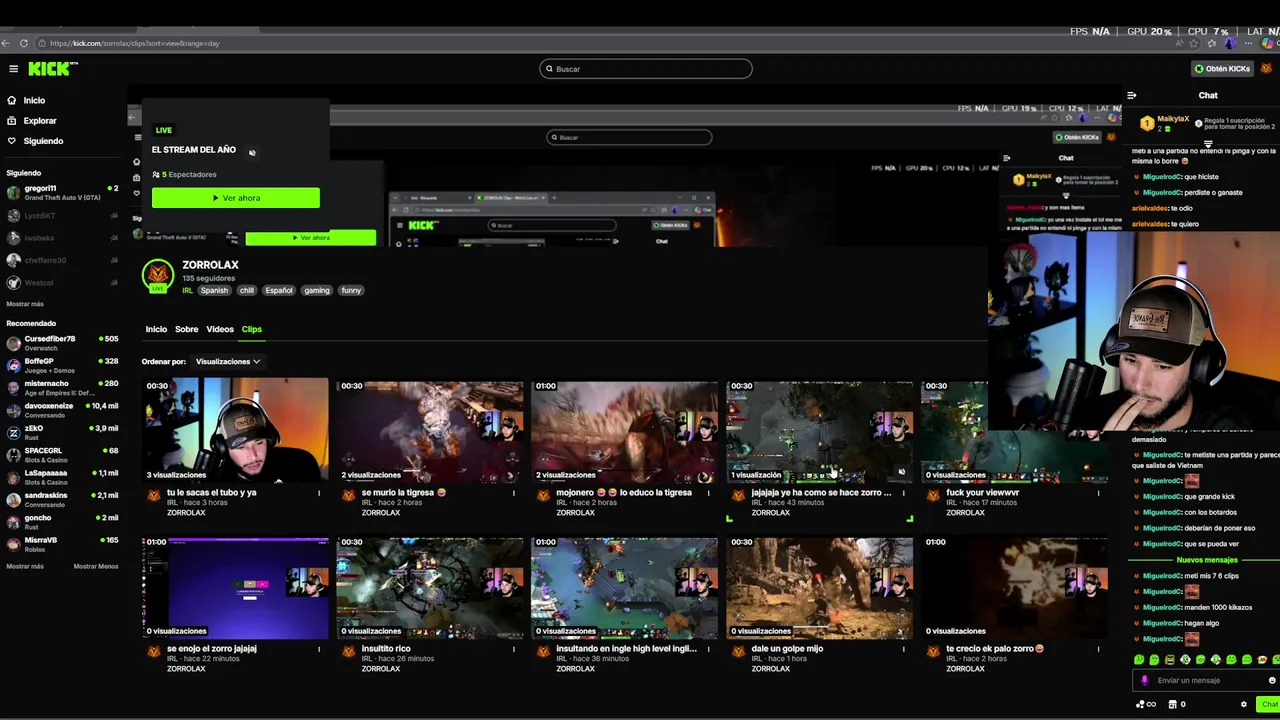The image size is (1280, 720).
Task: Switch to the Sobre tab
Action: 187,329
